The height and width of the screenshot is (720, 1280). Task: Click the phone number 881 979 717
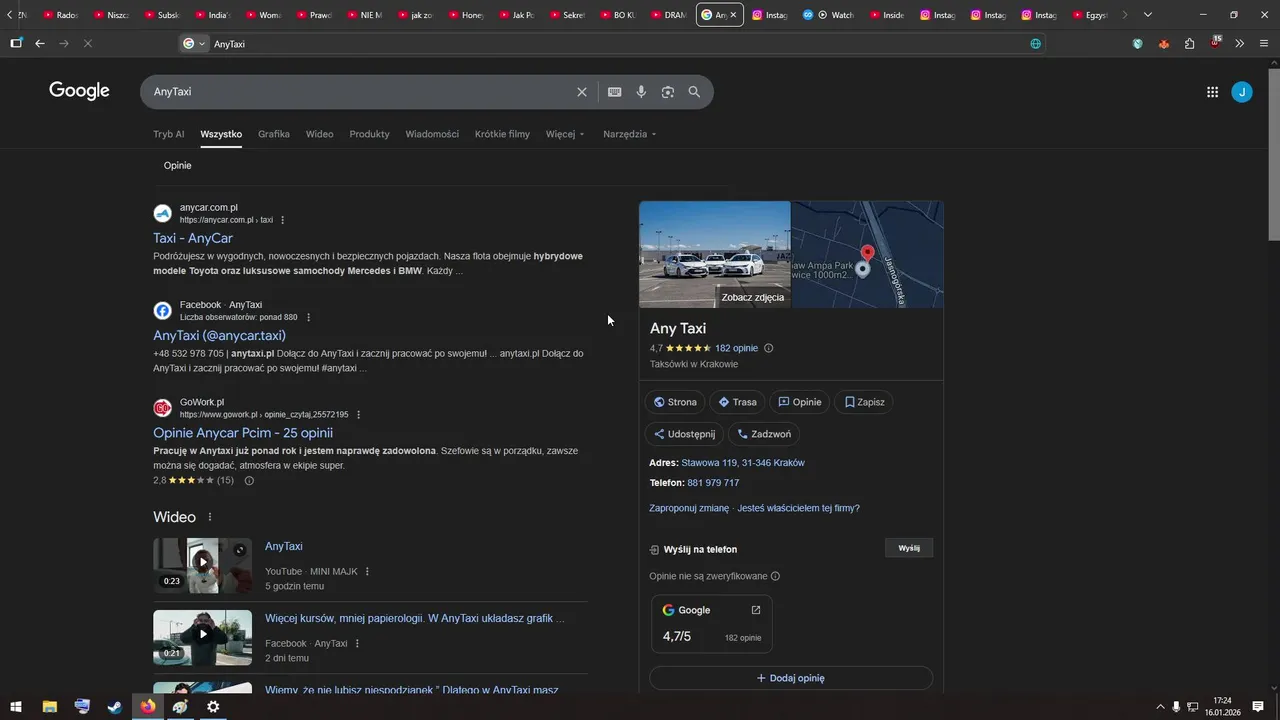click(x=713, y=483)
